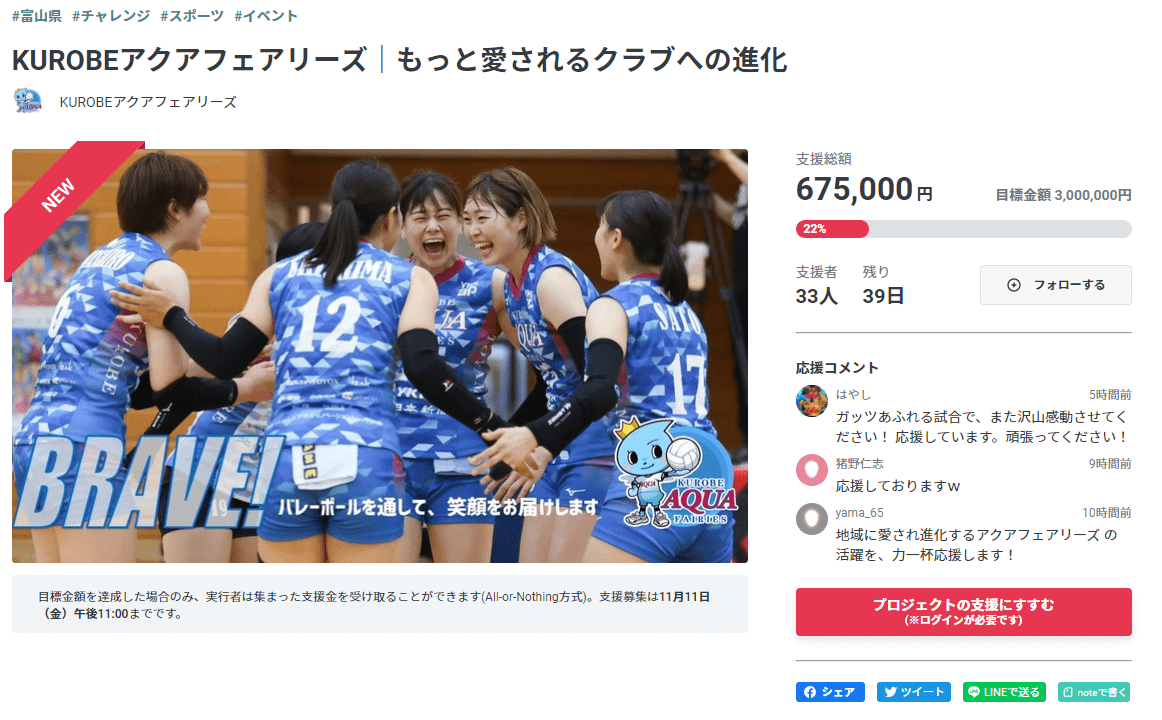Share via the LINEで送る button
The width and height of the screenshot is (1162, 720).
1004,692
